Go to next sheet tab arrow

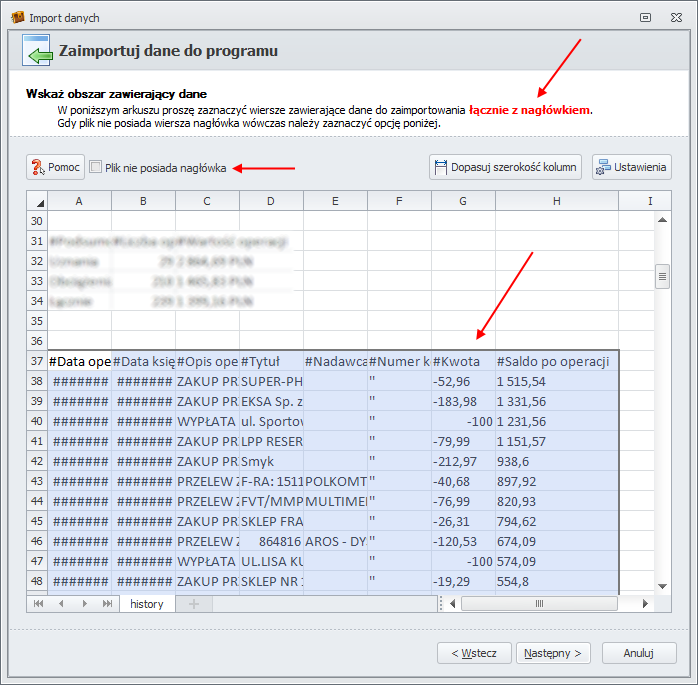click(x=84, y=604)
